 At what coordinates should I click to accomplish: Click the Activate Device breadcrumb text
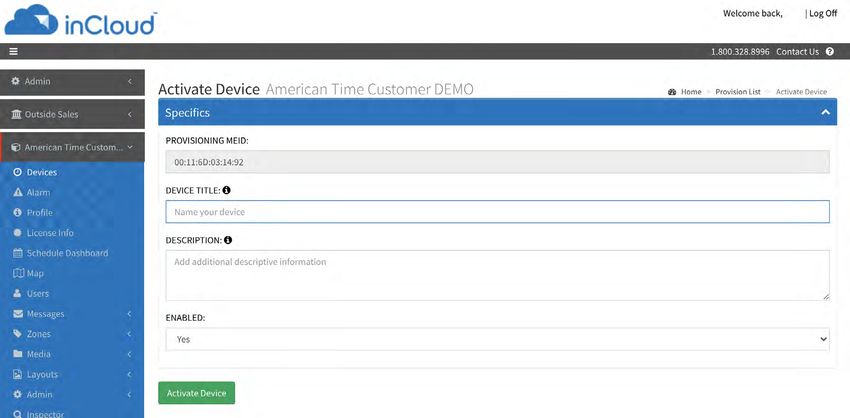point(801,92)
